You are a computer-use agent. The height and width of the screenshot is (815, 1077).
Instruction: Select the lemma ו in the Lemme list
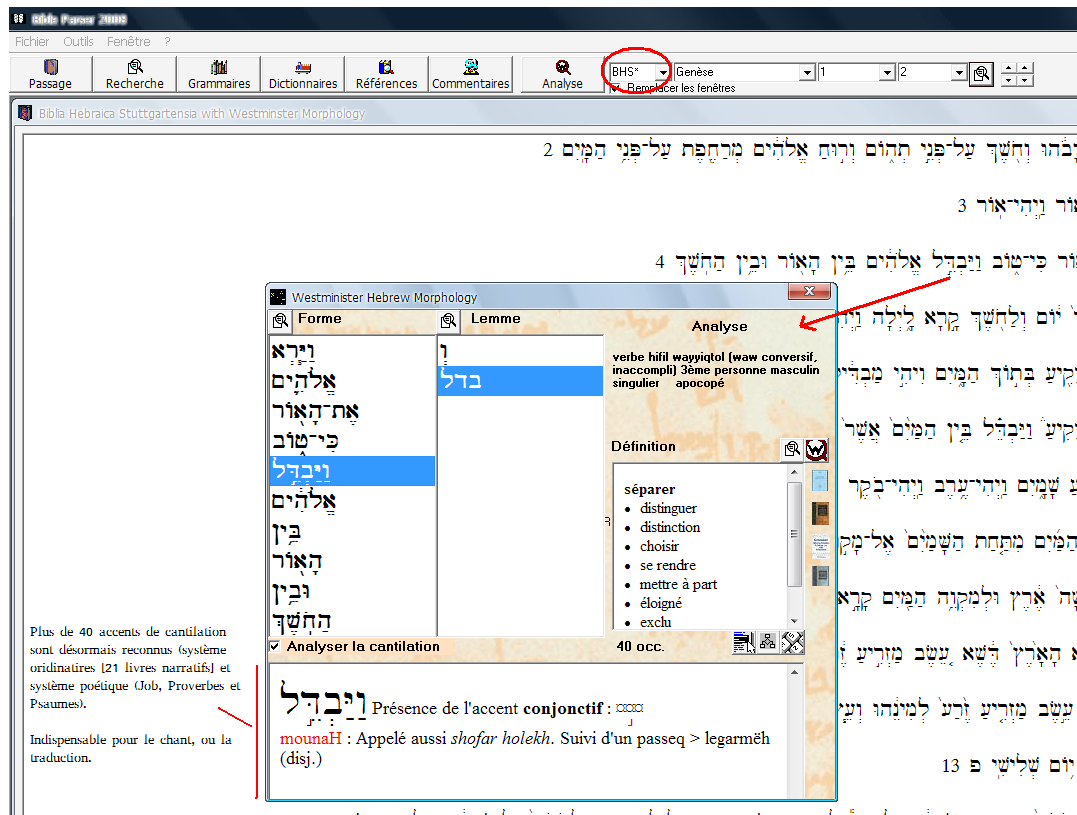[x=520, y=352]
